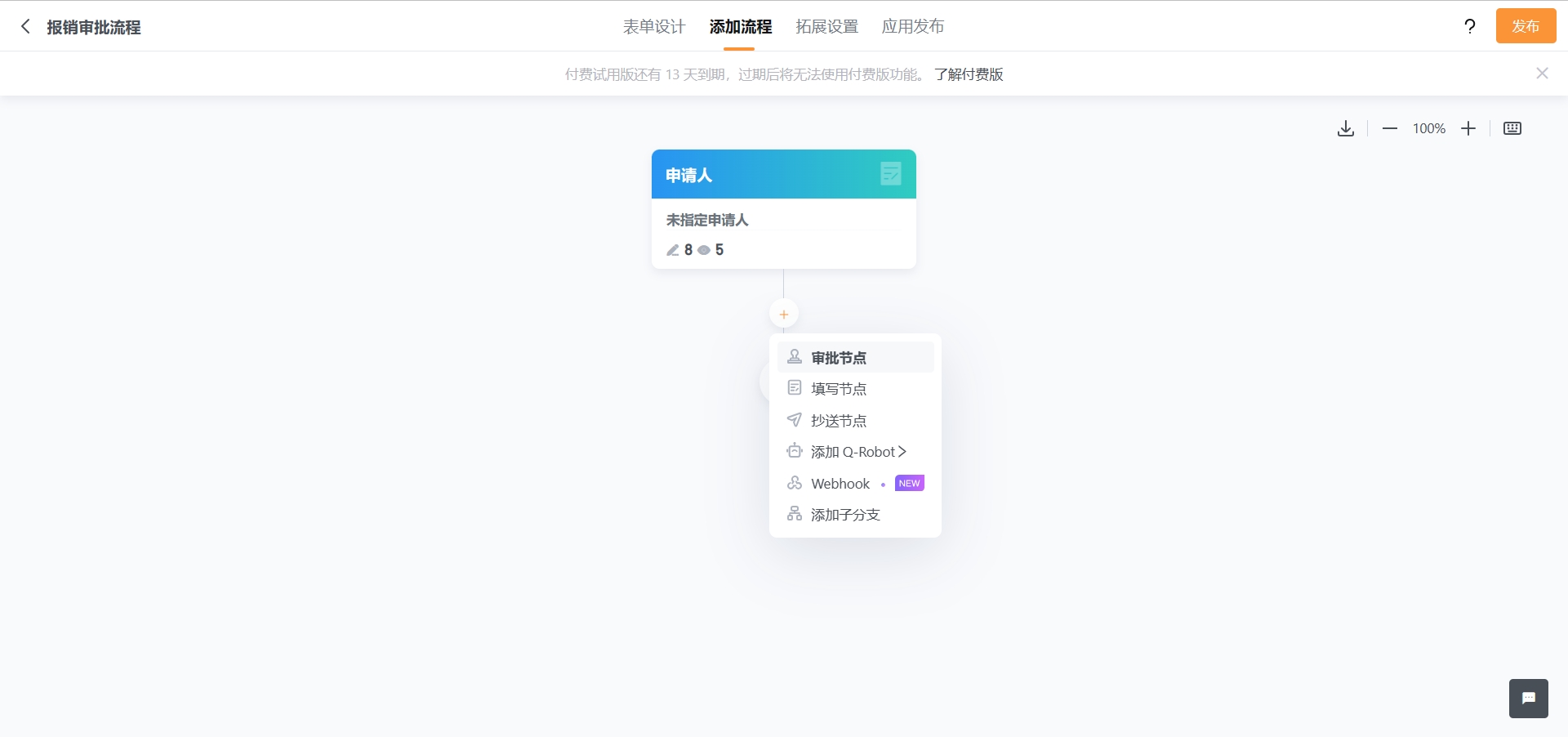The image size is (1568, 737).
Task: Dismiss the trial notice banner
Action: tap(1542, 74)
